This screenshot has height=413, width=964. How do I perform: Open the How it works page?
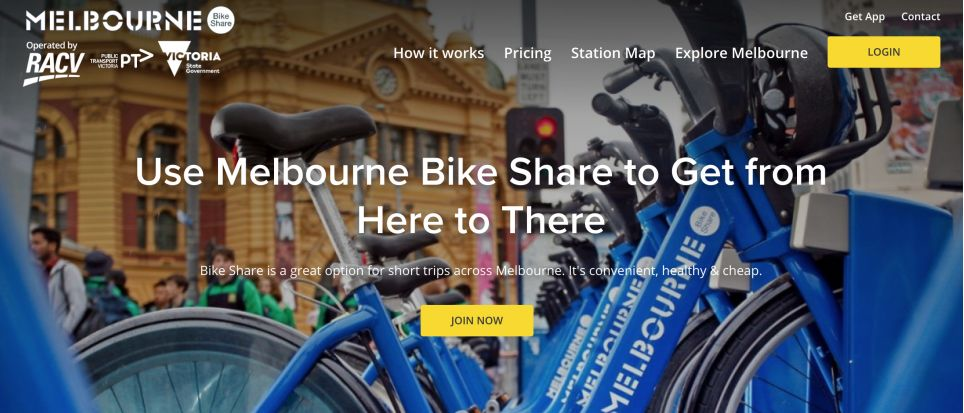pyautogui.click(x=438, y=53)
